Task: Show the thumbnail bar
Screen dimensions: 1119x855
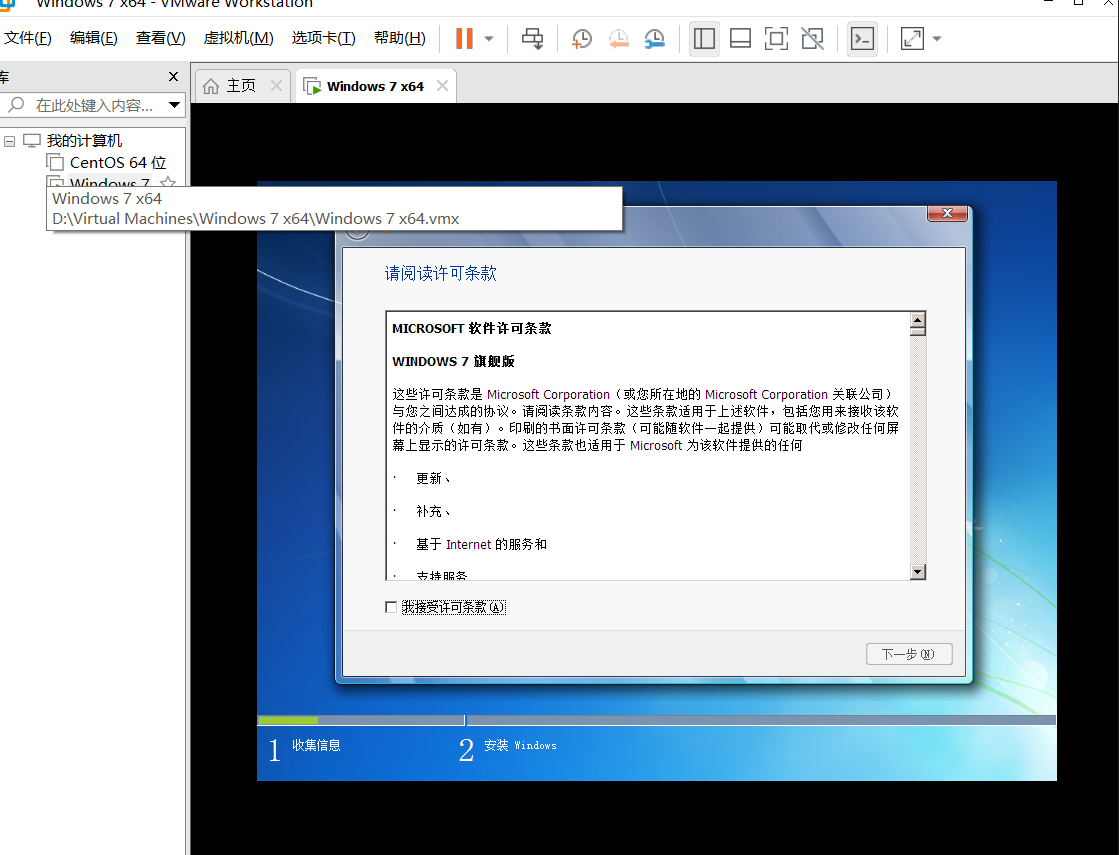Action: (740, 38)
